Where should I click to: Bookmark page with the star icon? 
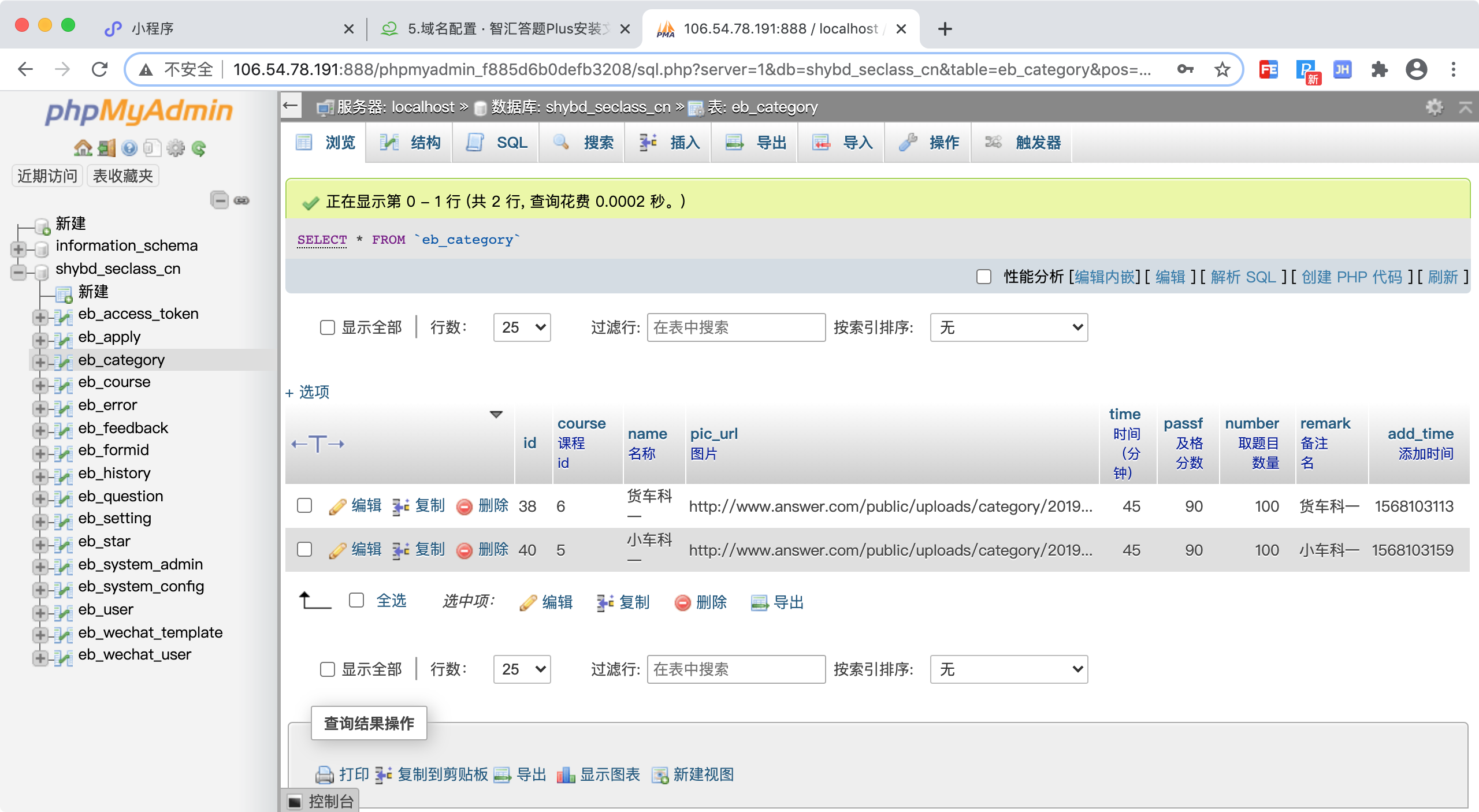coord(1222,70)
